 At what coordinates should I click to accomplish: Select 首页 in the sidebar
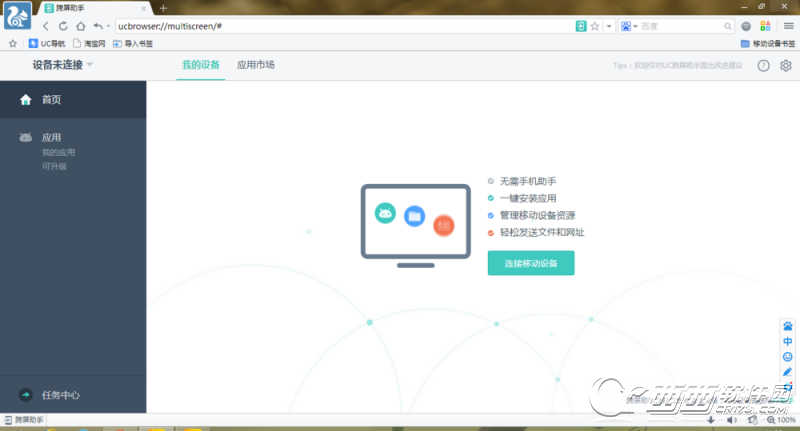[73, 99]
